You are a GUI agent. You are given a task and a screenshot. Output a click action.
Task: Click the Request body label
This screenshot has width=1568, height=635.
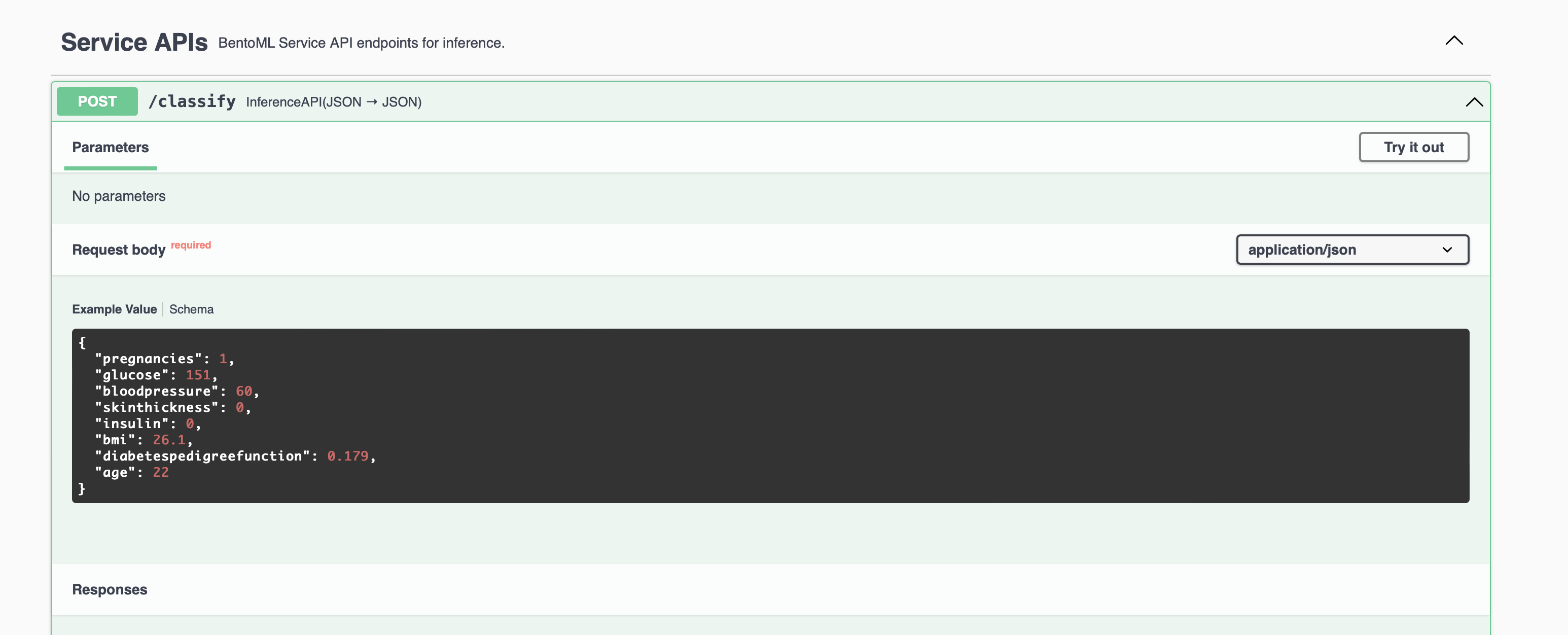[x=119, y=250]
